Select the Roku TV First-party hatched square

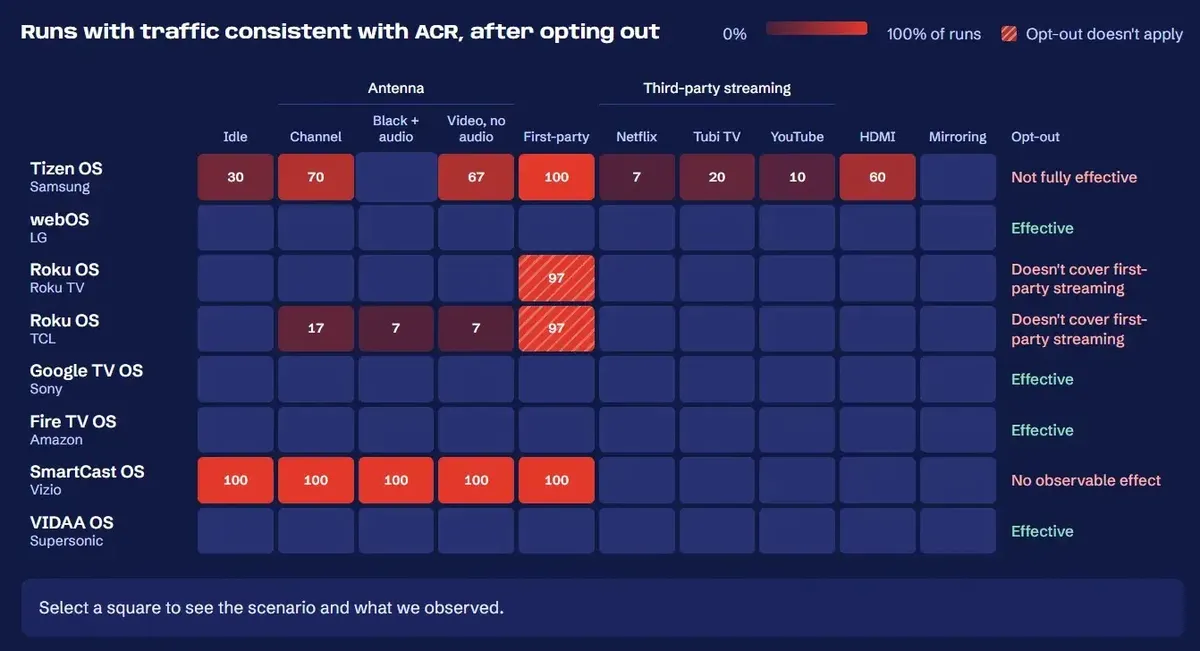[557, 278]
